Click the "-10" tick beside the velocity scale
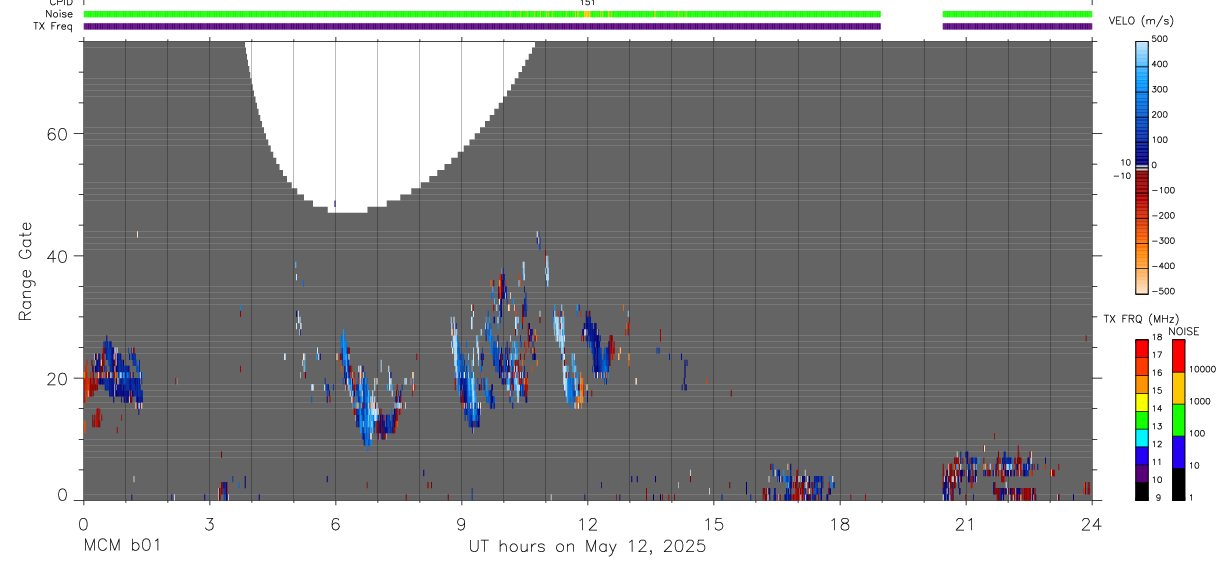The height and width of the screenshot is (567, 1228). [x=1120, y=176]
